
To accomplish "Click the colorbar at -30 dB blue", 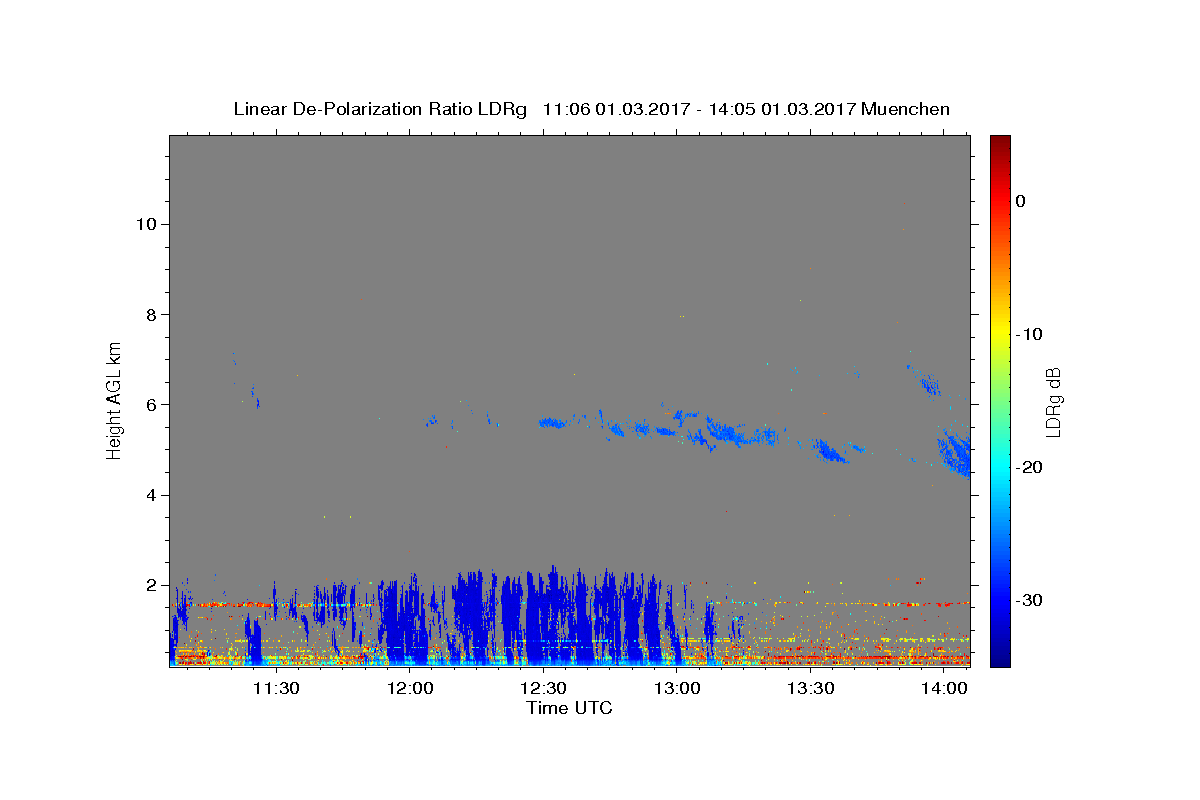I will (1000, 600).
